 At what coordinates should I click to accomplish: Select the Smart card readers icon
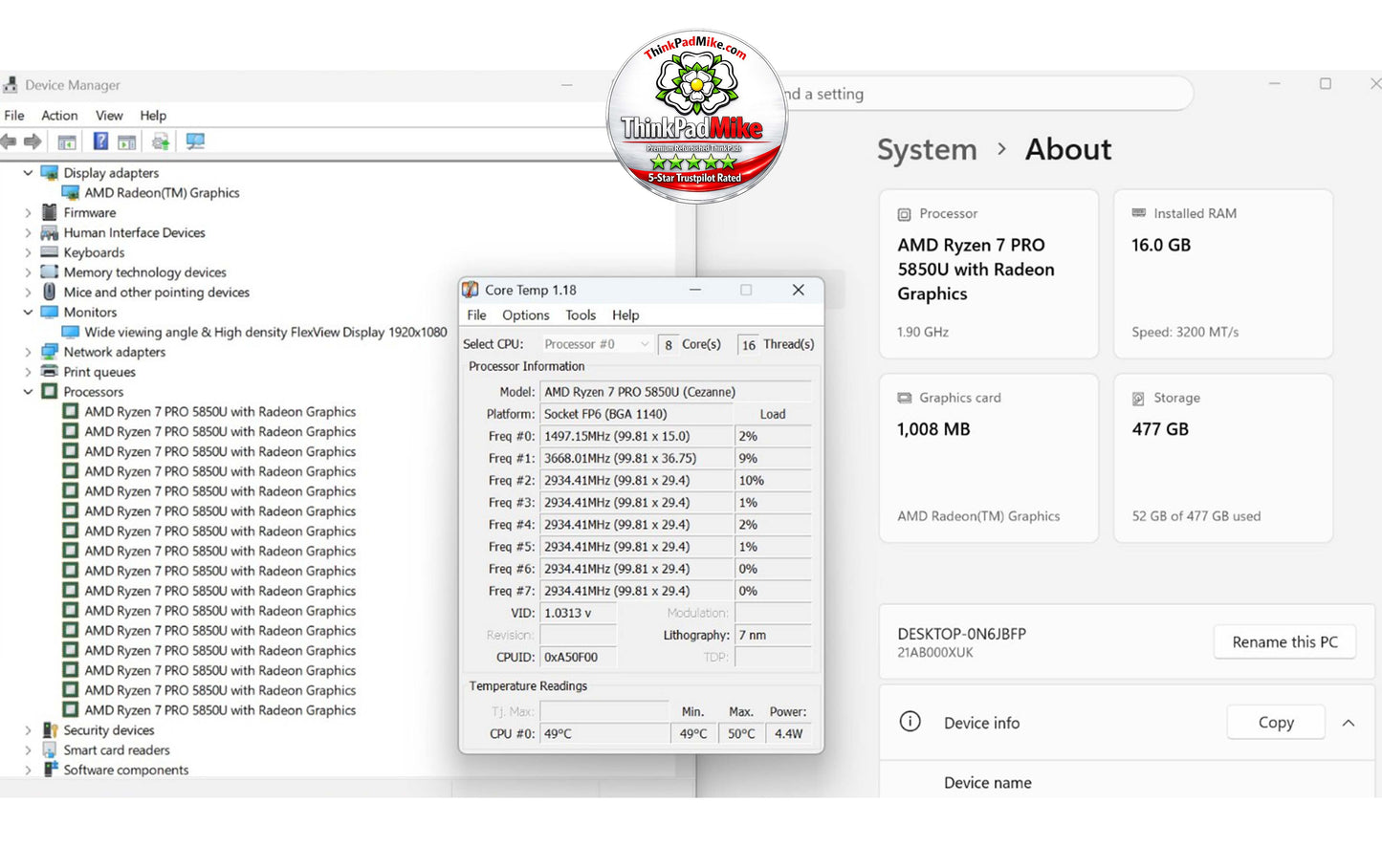(50, 750)
